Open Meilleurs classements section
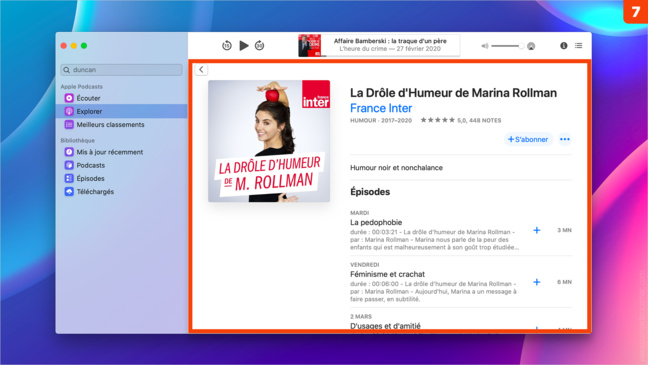Viewport: 648px width, 365px height. tap(122, 124)
